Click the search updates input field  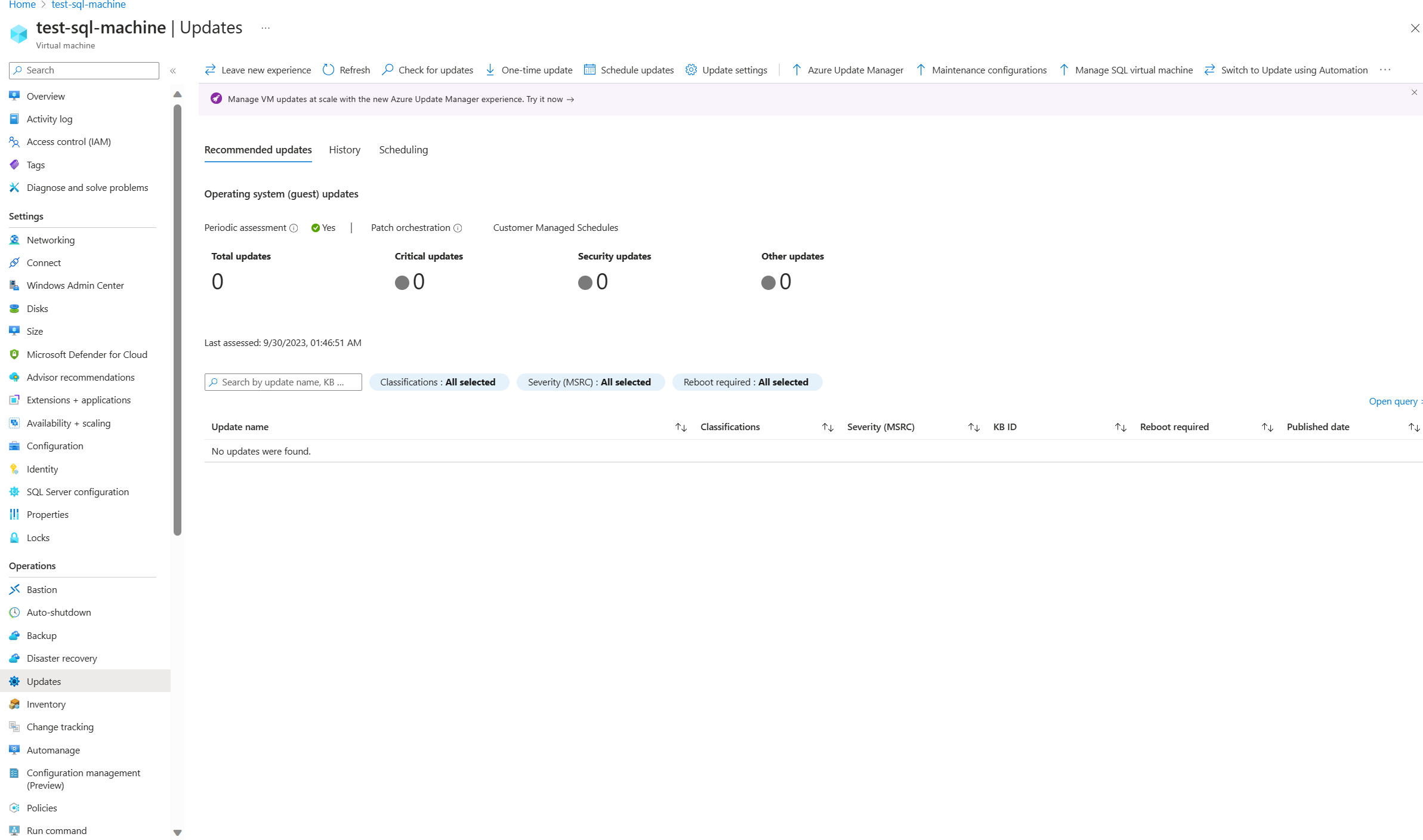click(283, 382)
